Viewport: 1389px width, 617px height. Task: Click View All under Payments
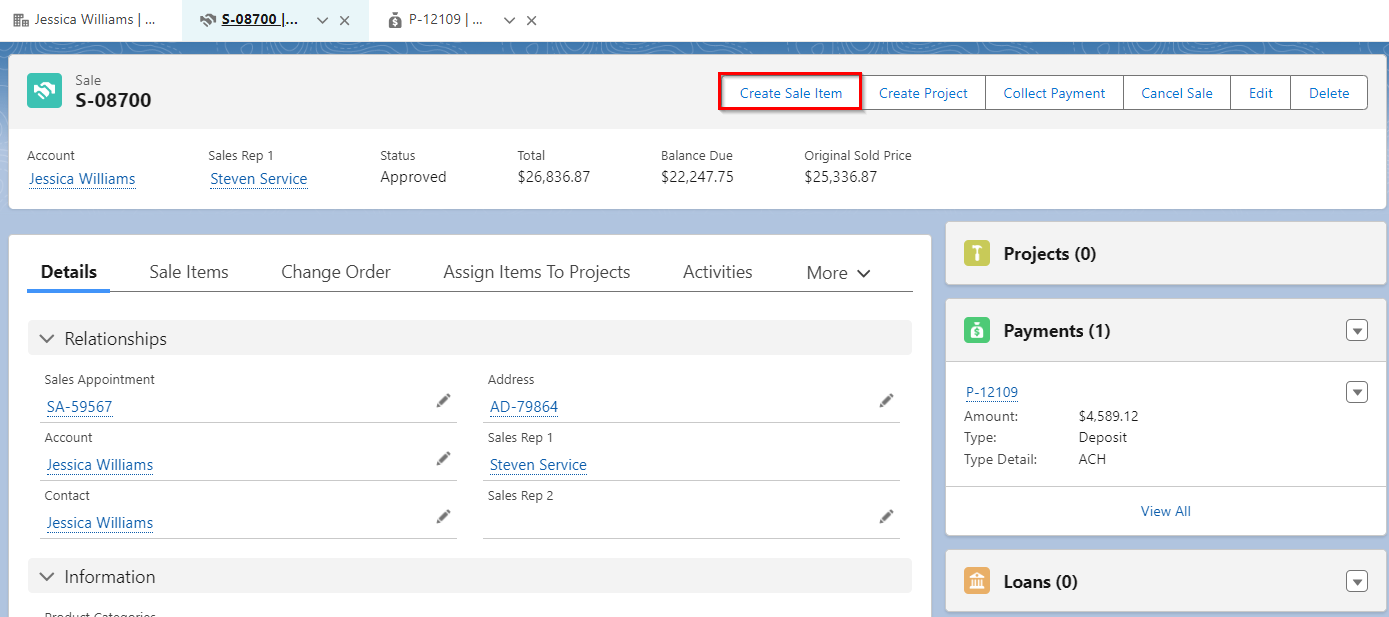click(x=1165, y=511)
